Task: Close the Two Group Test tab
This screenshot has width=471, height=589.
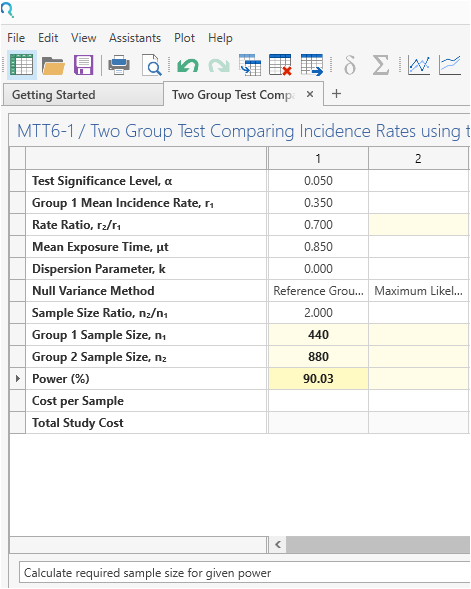Action: coord(310,94)
